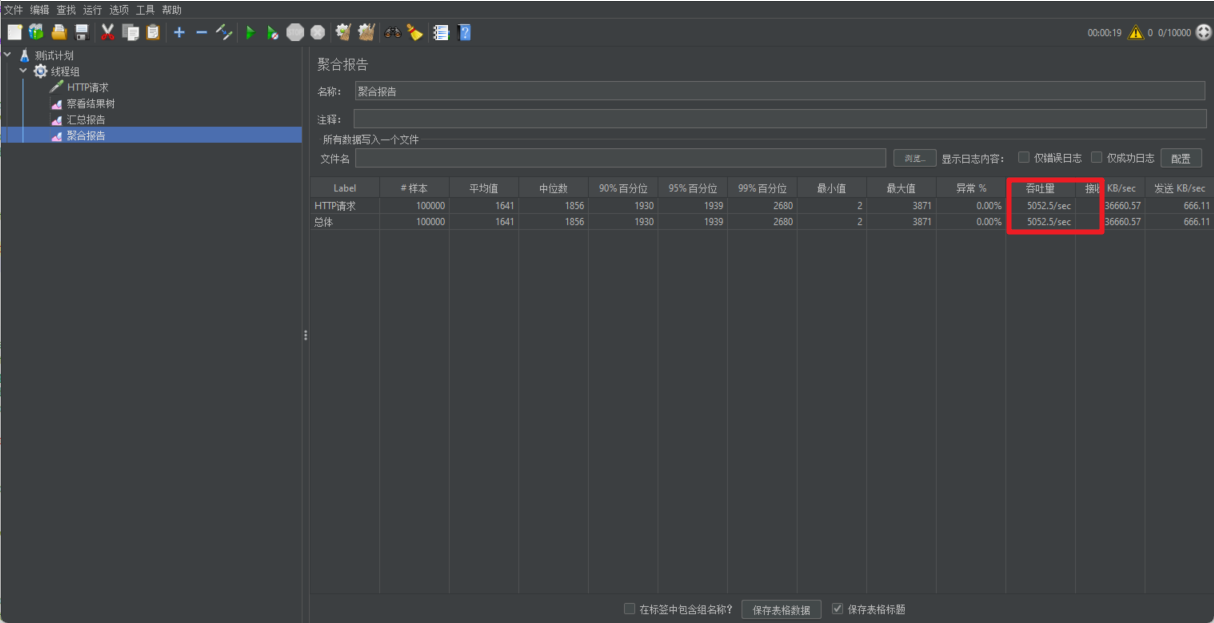The width and height of the screenshot is (1214, 623).
Task: Open the 选项 menu
Action: coord(119,9)
